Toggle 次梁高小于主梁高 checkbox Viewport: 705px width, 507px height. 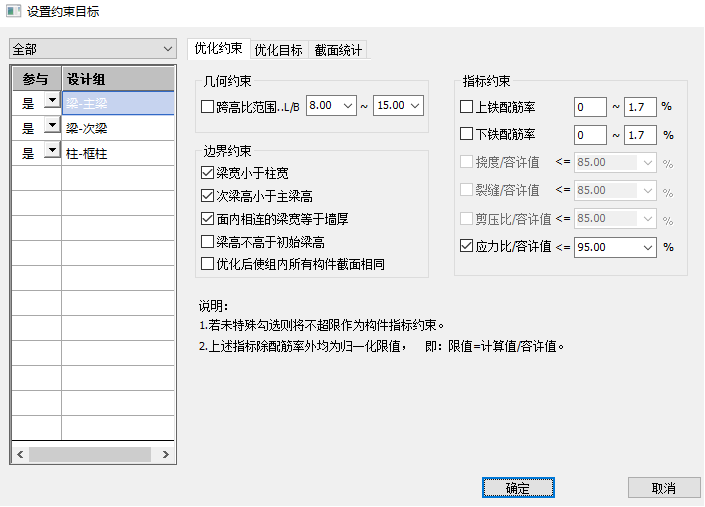(208, 196)
